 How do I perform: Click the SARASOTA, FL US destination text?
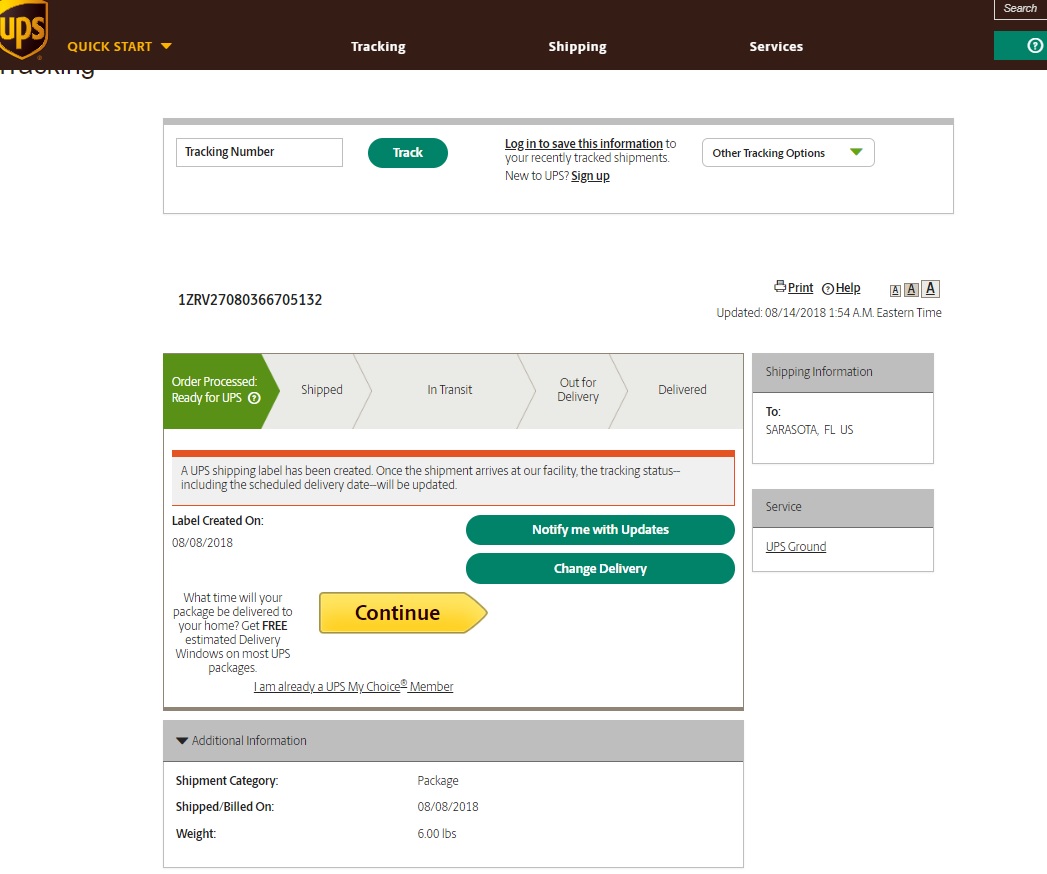pos(809,430)
